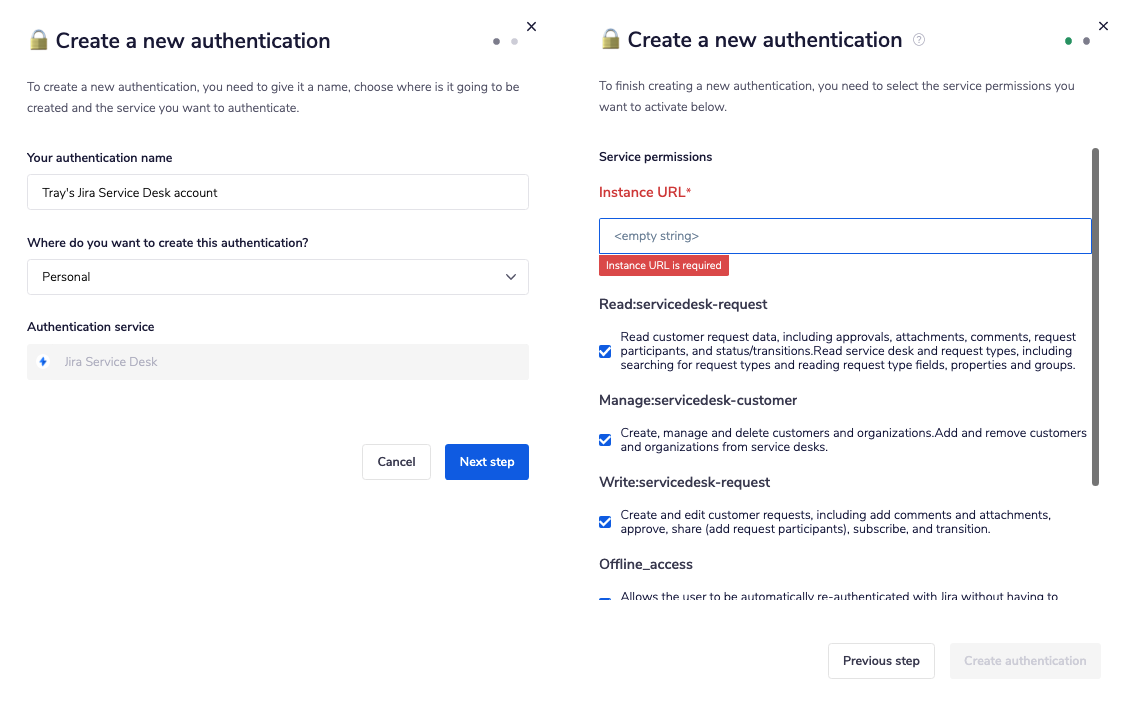Click the Jira Service Desk service icon
The width and height of the screenshot is (1129, 705).
(x=42, y=363)
